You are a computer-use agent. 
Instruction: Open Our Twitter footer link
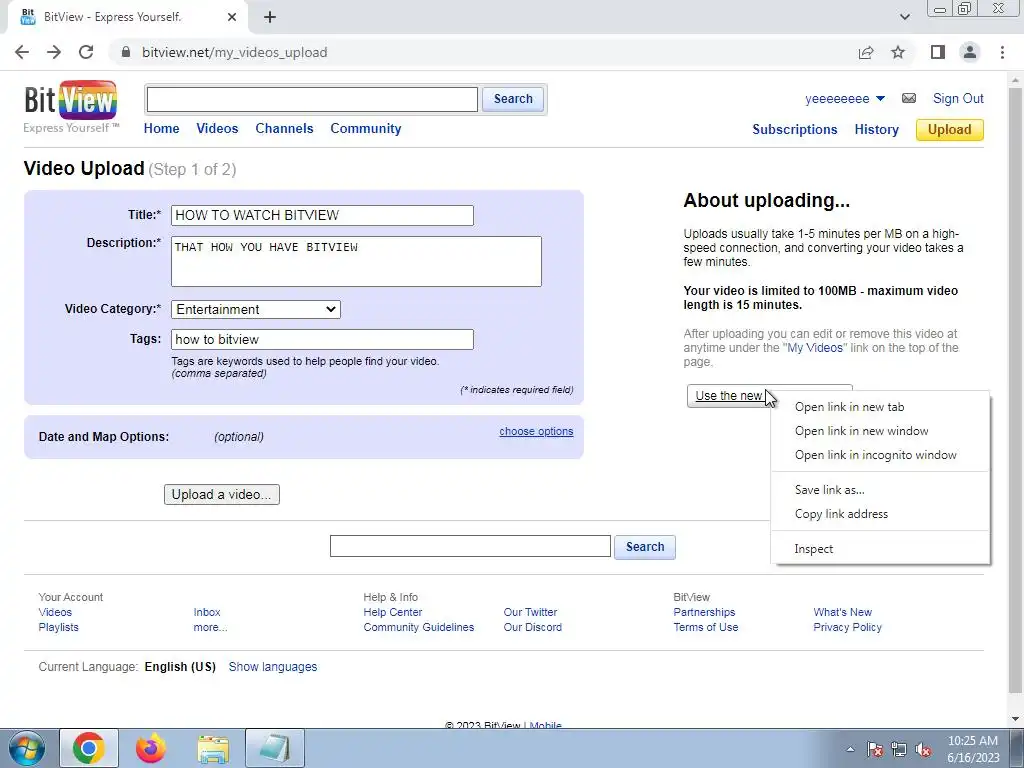pos(530,612)
